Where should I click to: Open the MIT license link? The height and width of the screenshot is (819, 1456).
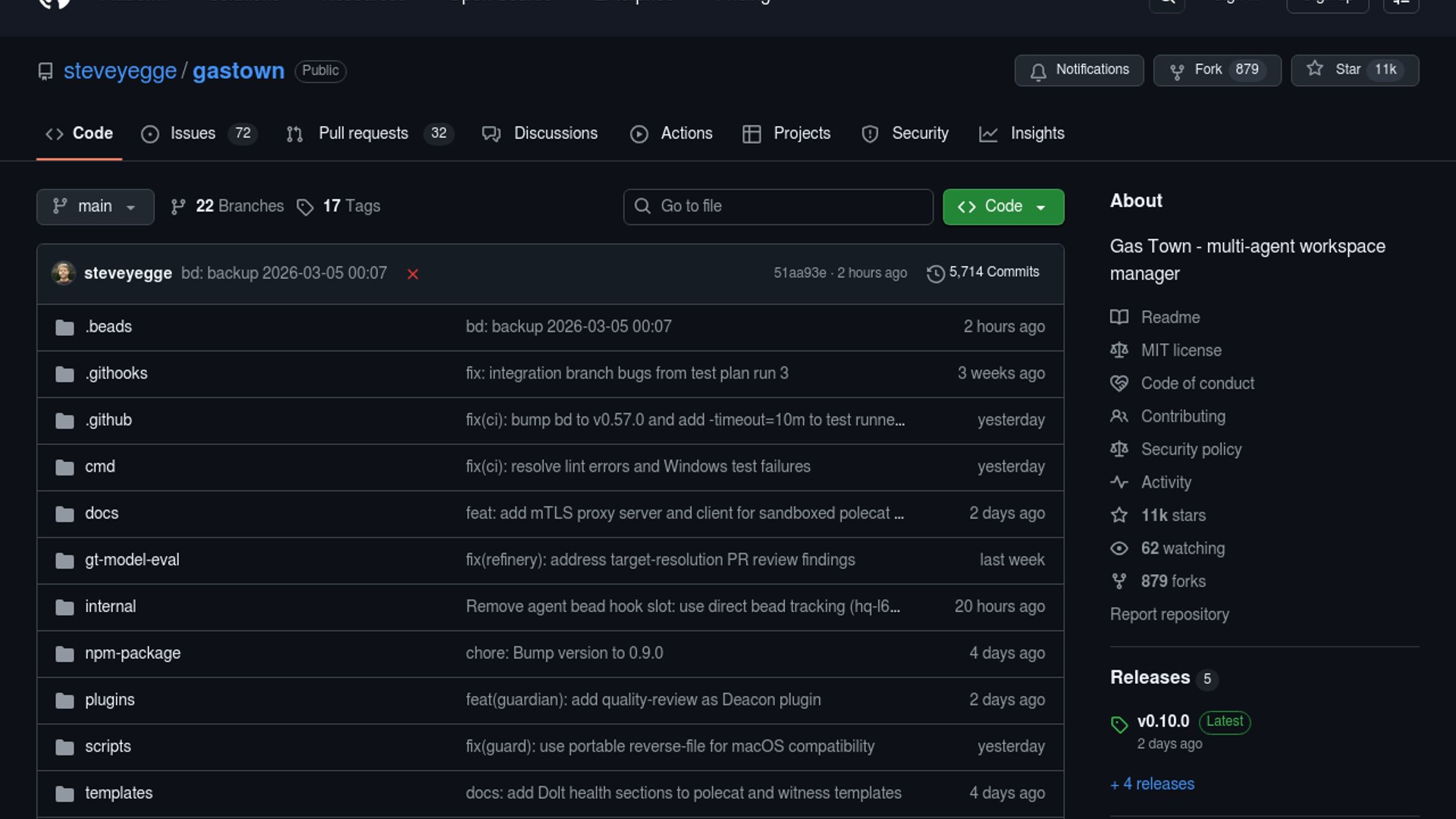coord(1181,350)
